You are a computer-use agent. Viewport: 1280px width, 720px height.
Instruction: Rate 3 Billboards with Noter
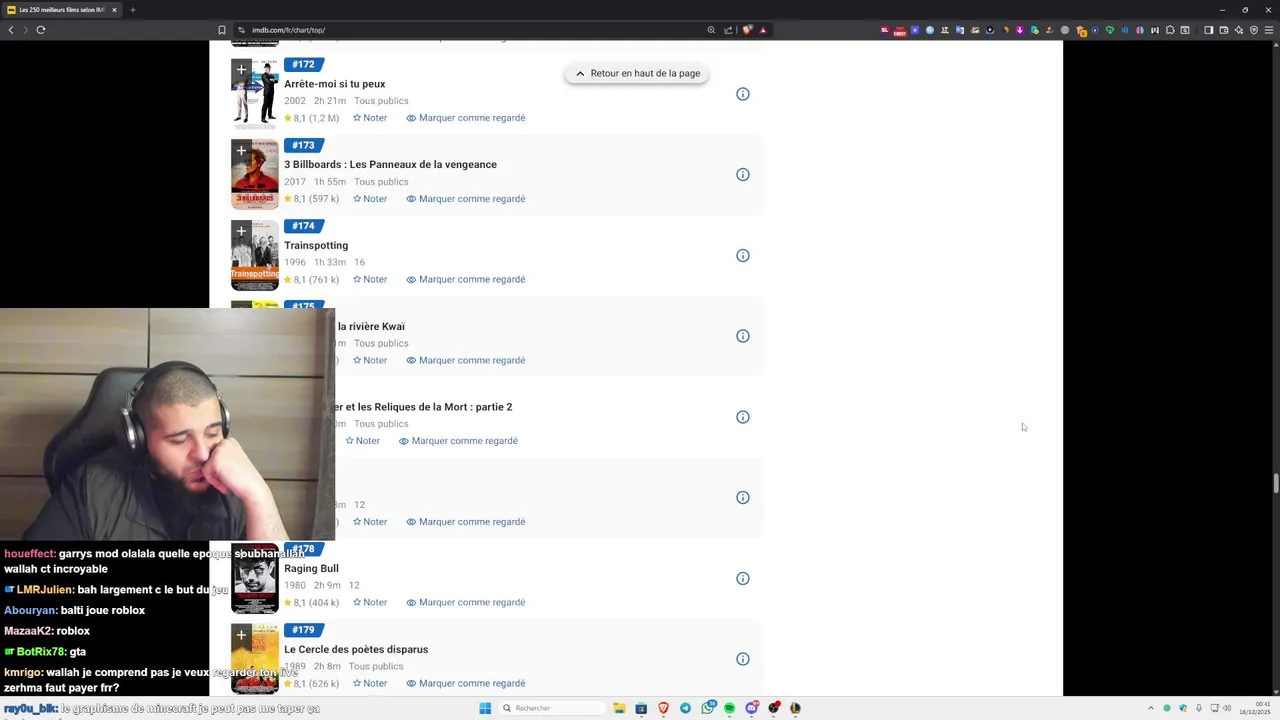pos(369,198)
